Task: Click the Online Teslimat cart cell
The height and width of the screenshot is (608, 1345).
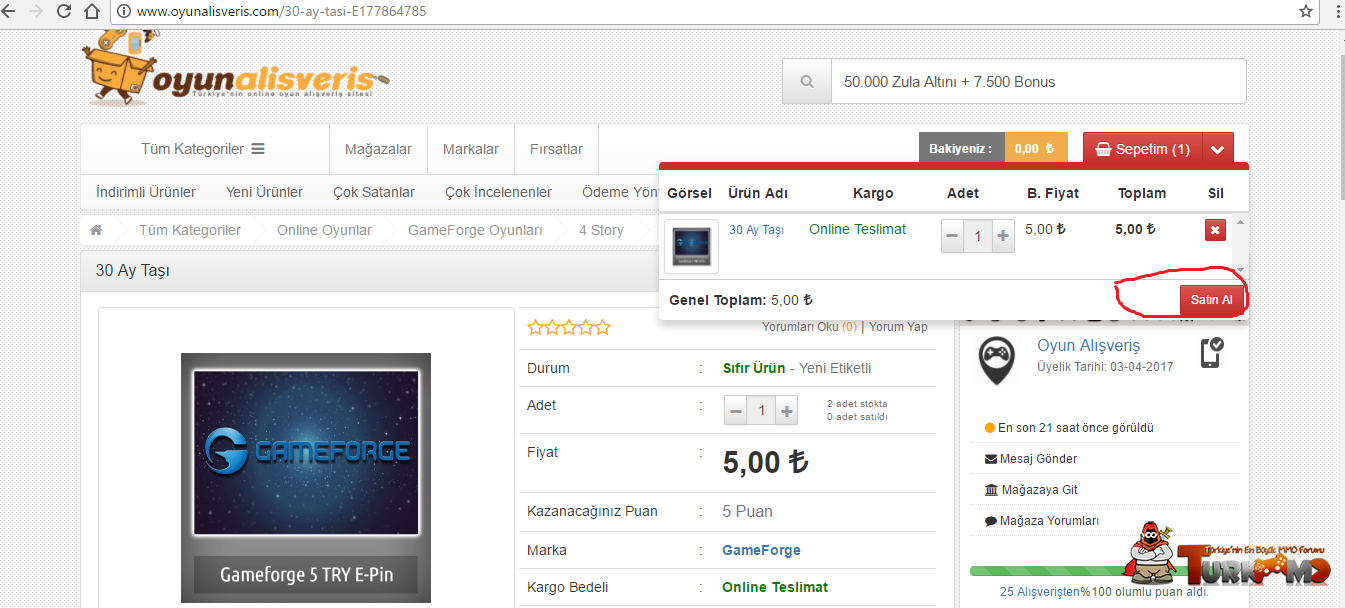Action: pos(857,229)
